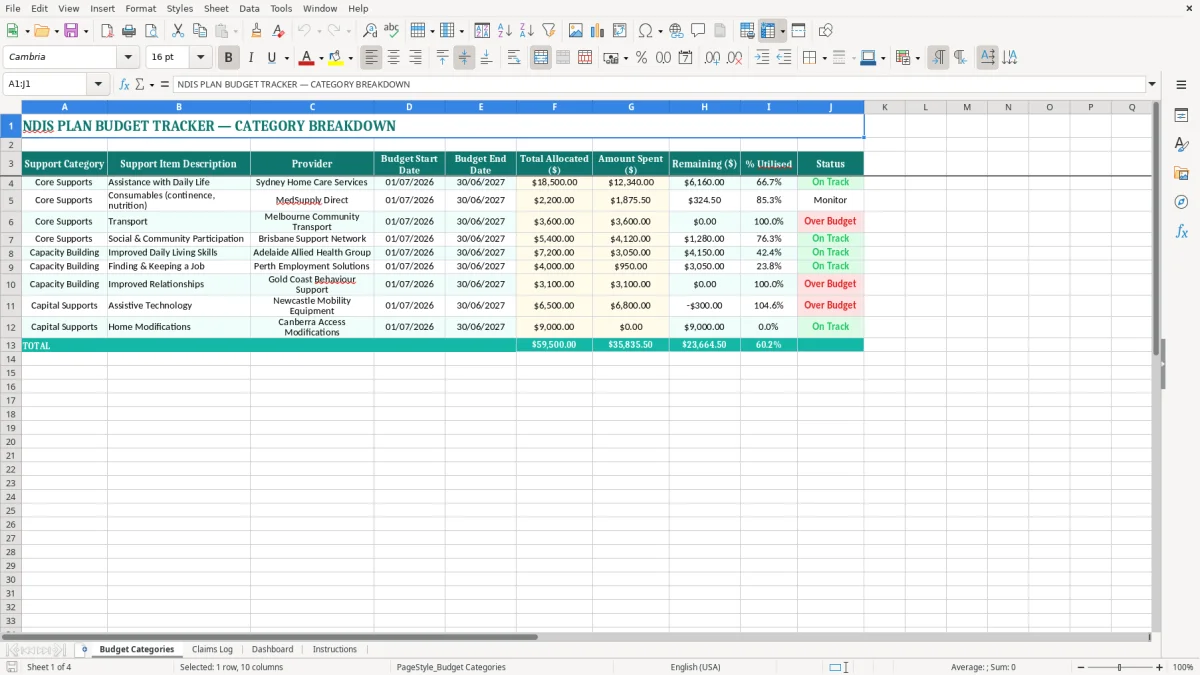Open the Cambria font name dropdown

[128, 58]
